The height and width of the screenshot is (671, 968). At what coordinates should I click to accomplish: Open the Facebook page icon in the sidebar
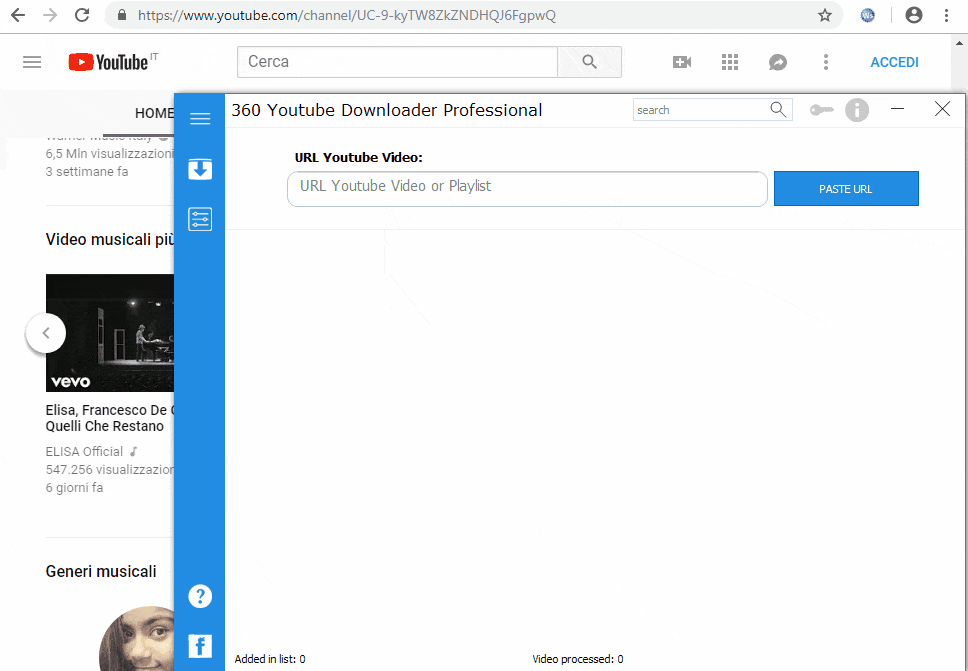(x=200, y=646)
